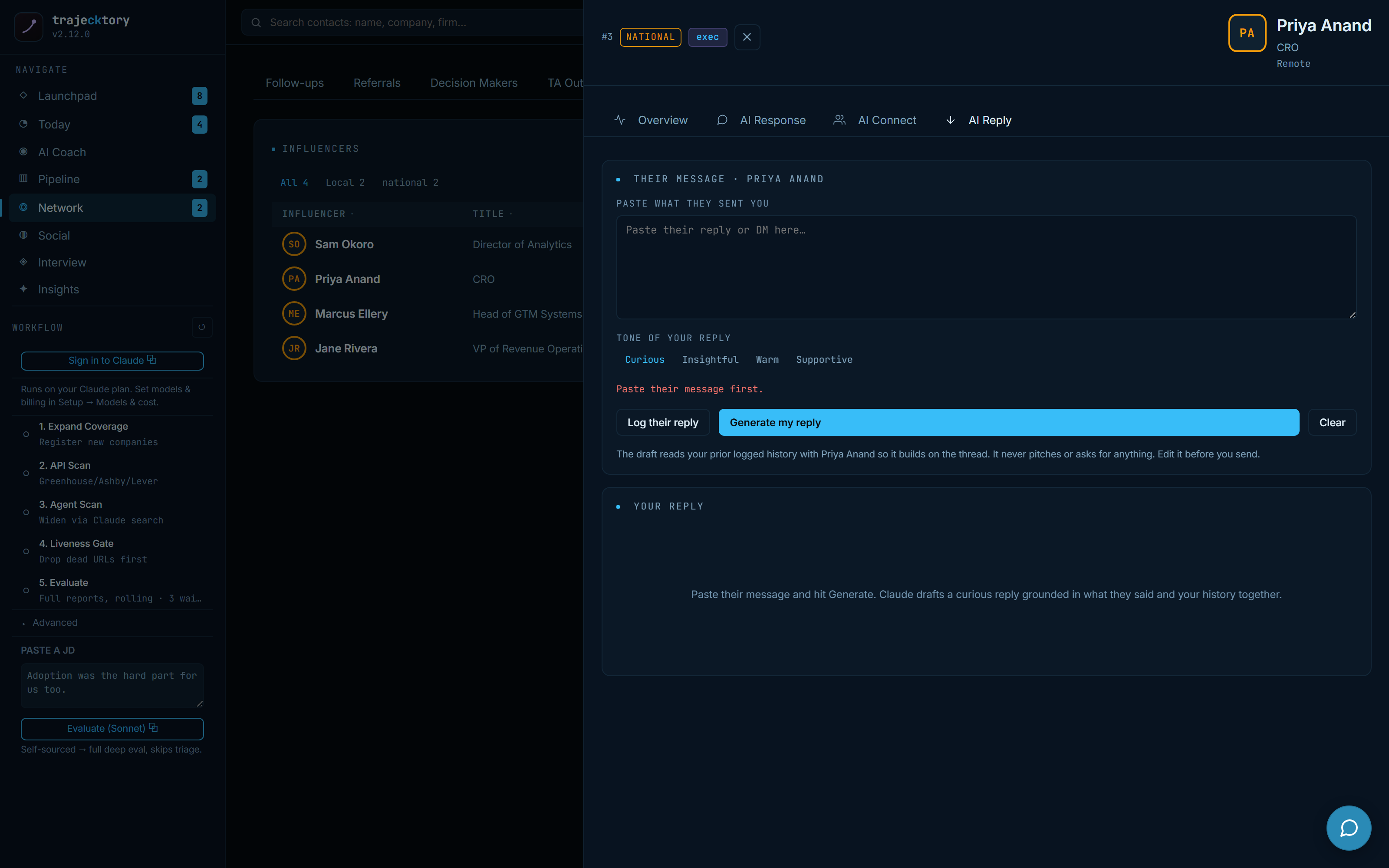Switch to the AI Connect tab

tap(875, 120)
